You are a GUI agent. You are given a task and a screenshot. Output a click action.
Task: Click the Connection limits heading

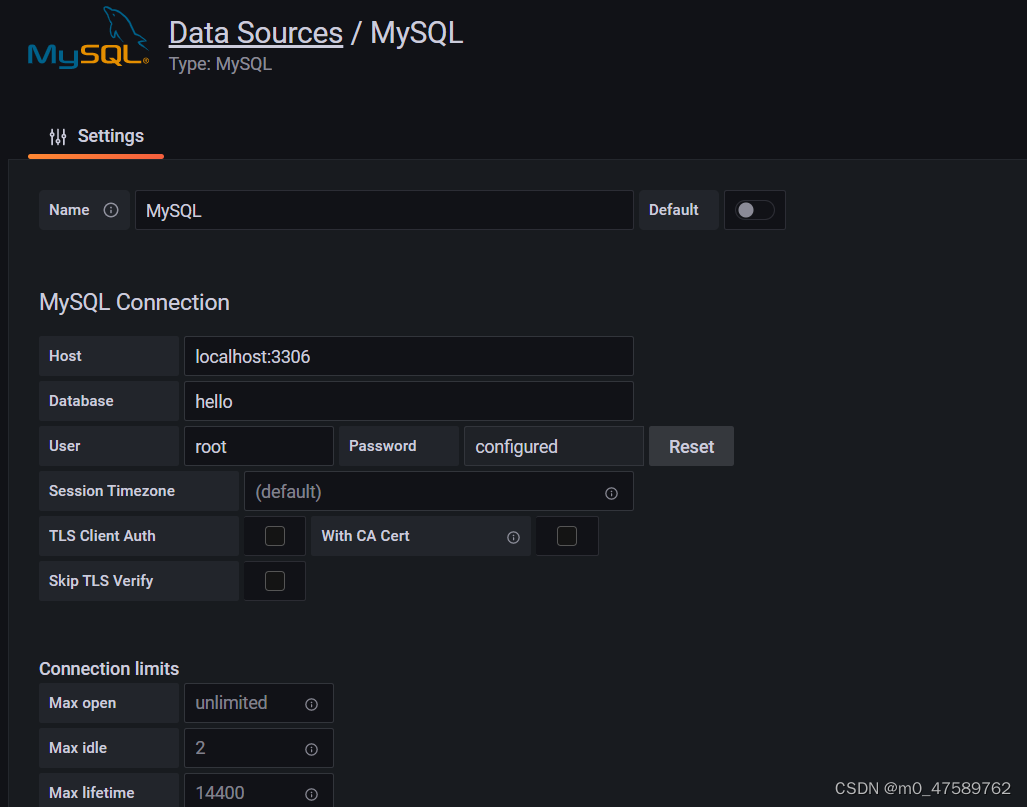(109, 669)
